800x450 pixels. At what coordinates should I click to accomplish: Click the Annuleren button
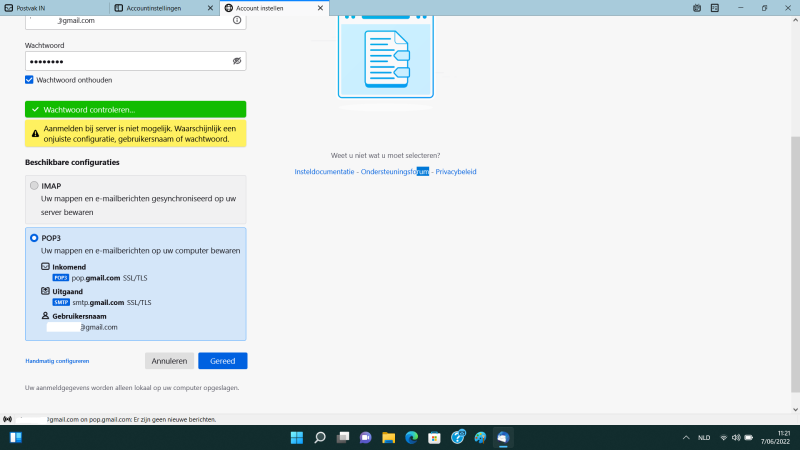coord(169,361)
